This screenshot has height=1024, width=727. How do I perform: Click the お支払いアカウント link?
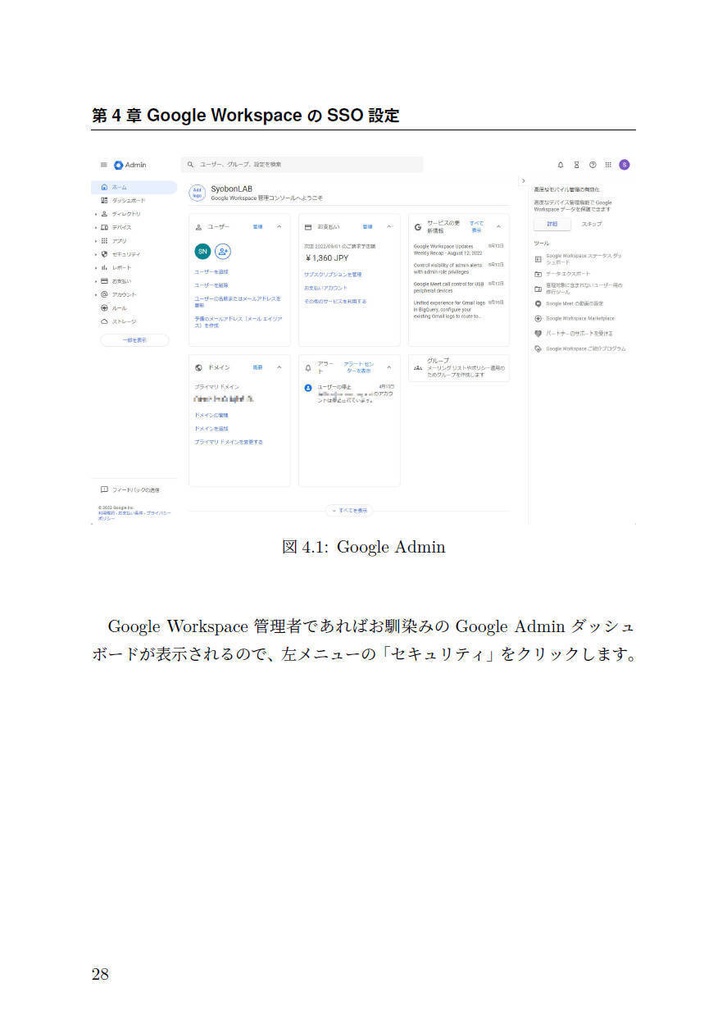(x=325, y=288)
